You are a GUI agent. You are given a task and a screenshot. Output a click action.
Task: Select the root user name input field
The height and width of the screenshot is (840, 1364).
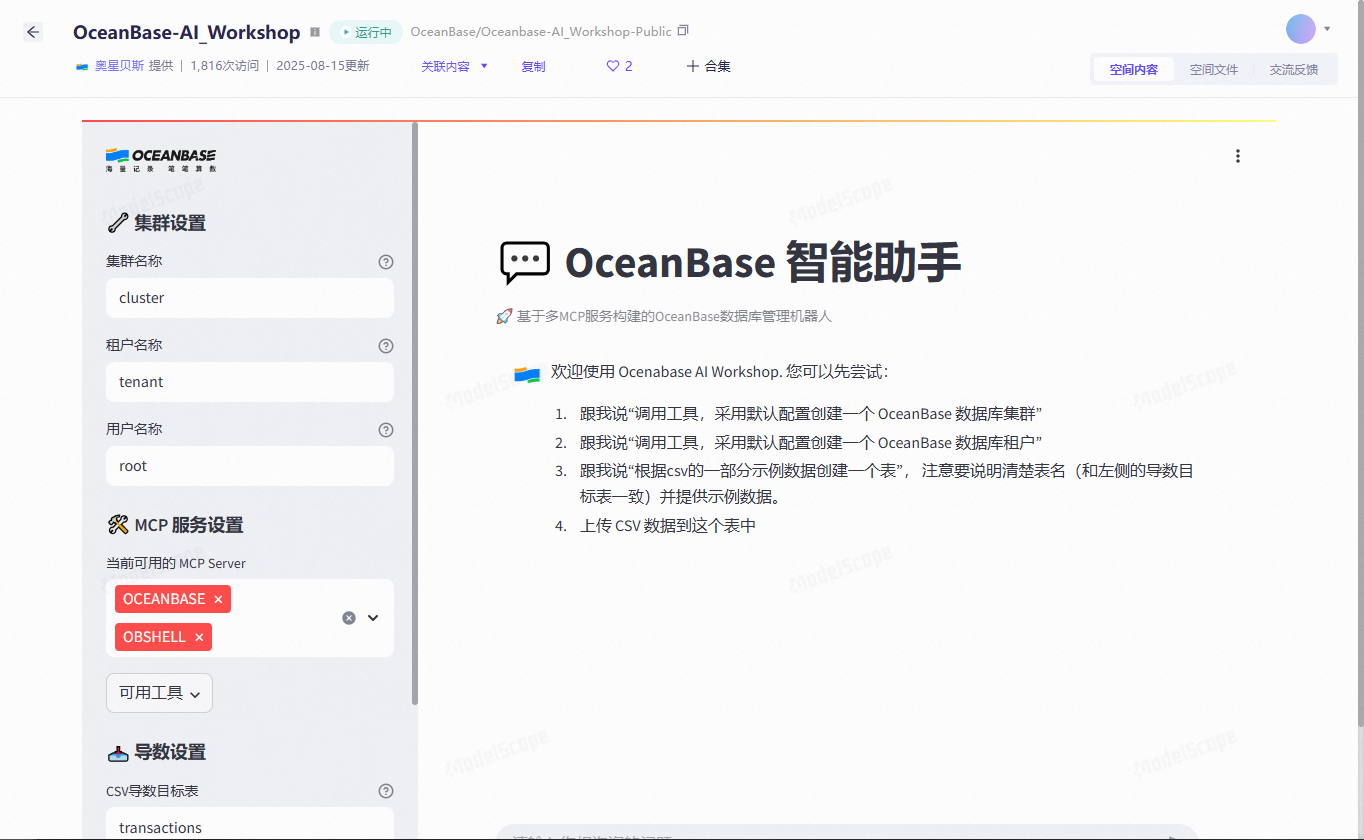click(249, 465)
